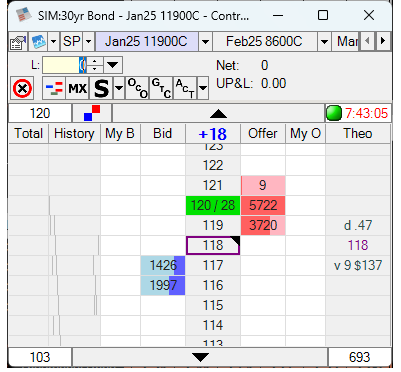Click the 5722 offer quantity cell

pyautogui.click(x=263, y=205)
